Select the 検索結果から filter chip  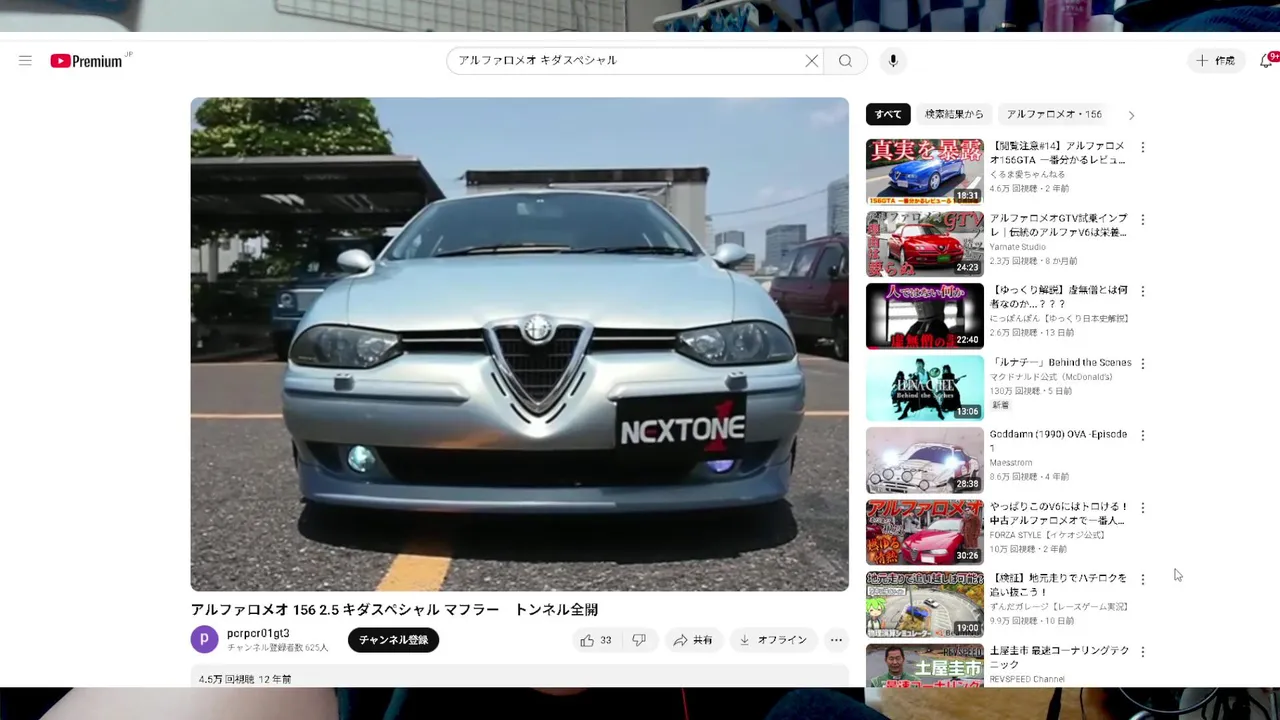(x=954, y=115)
